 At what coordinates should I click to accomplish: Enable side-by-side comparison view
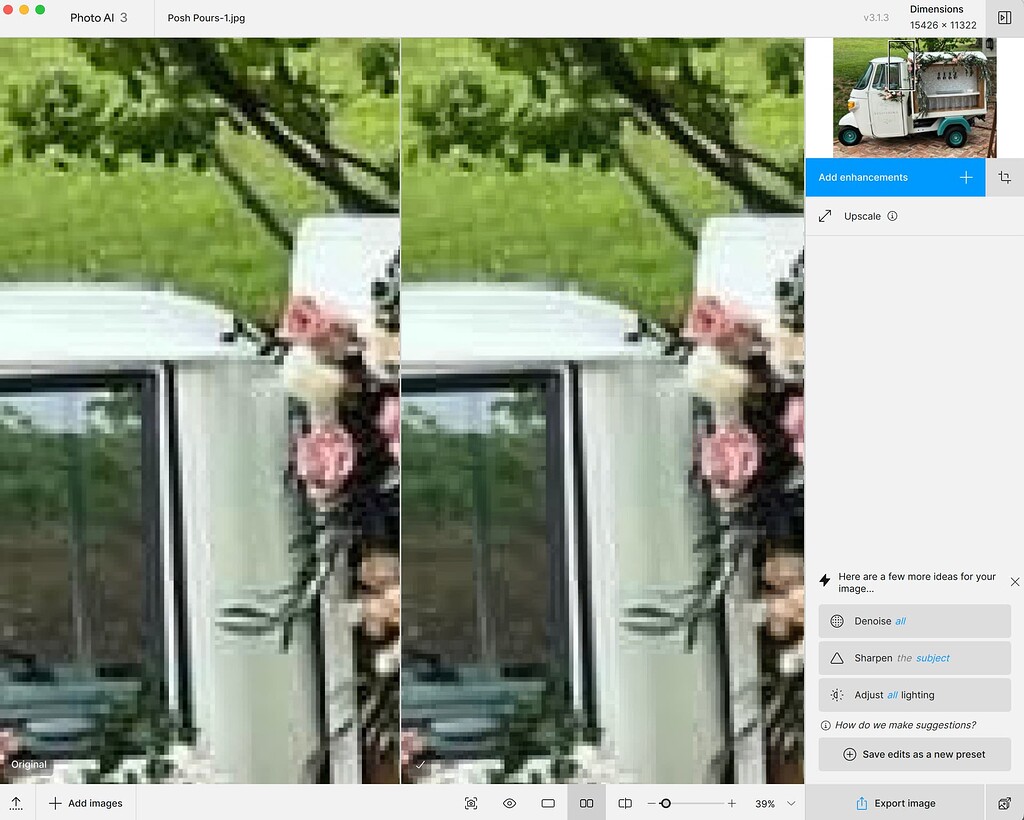[586, 803]
